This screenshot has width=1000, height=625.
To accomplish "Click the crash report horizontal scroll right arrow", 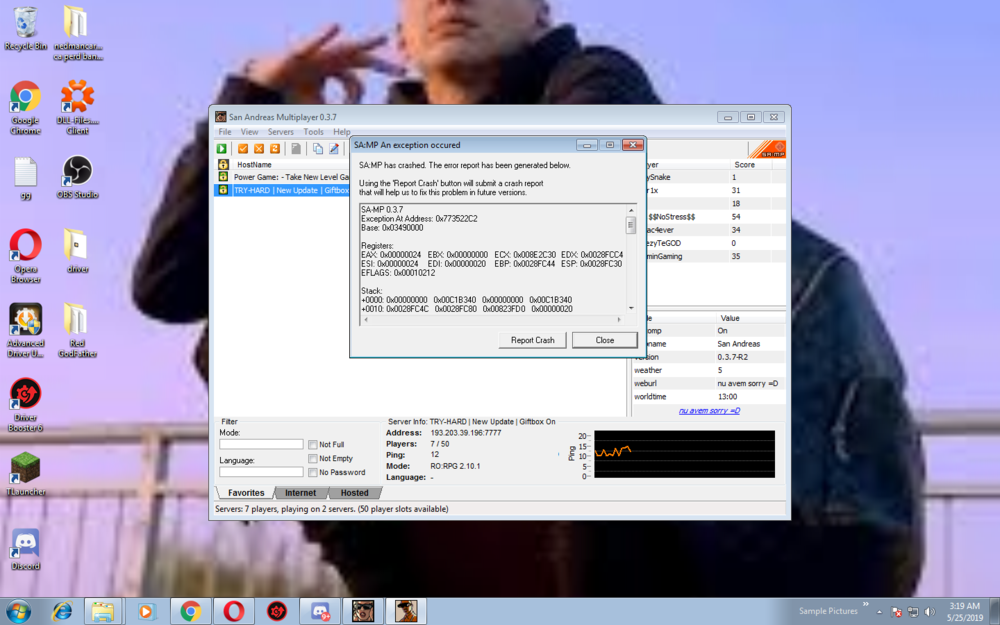I will point(619,319).
